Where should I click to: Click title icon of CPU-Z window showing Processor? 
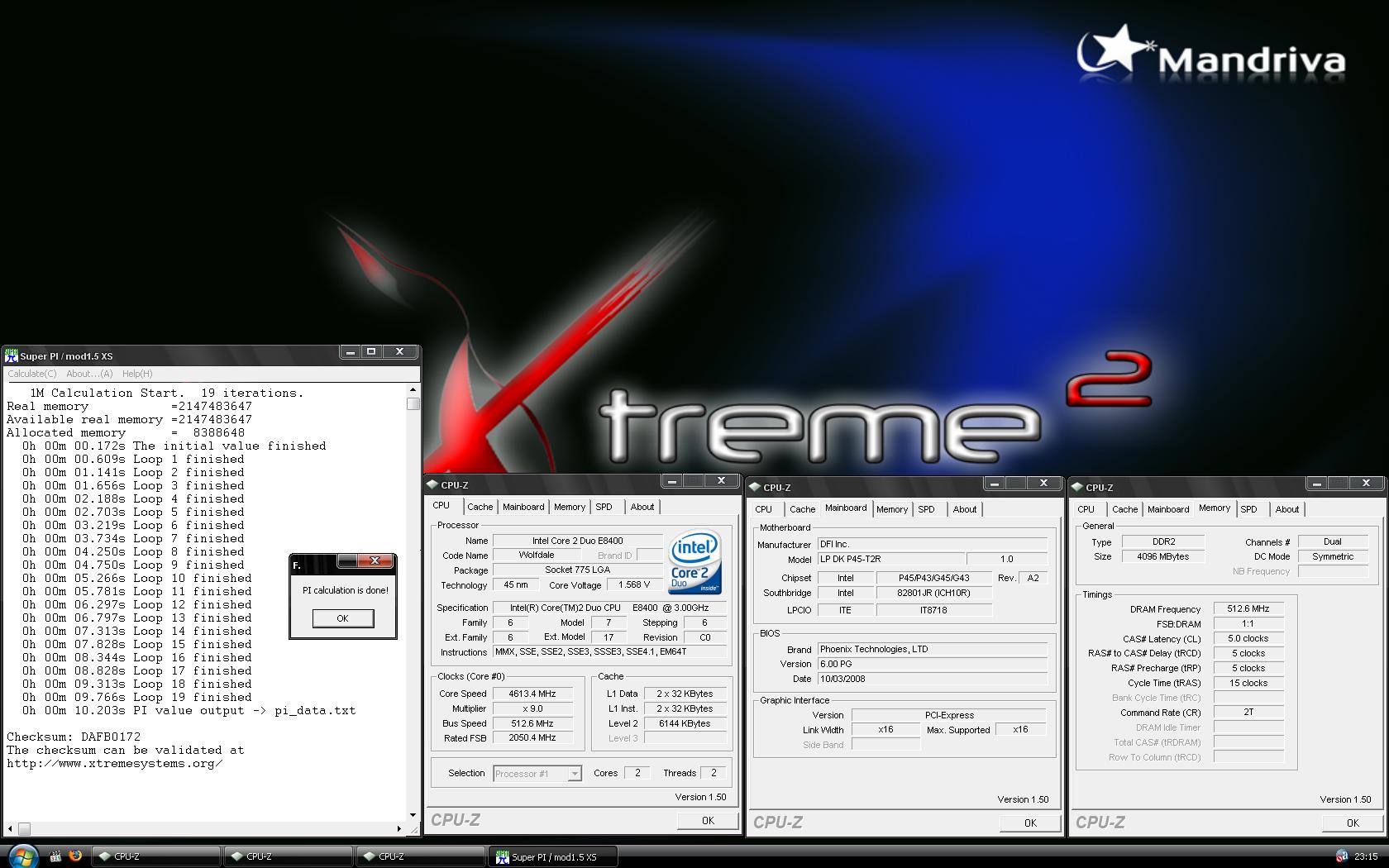click(432, 485)
